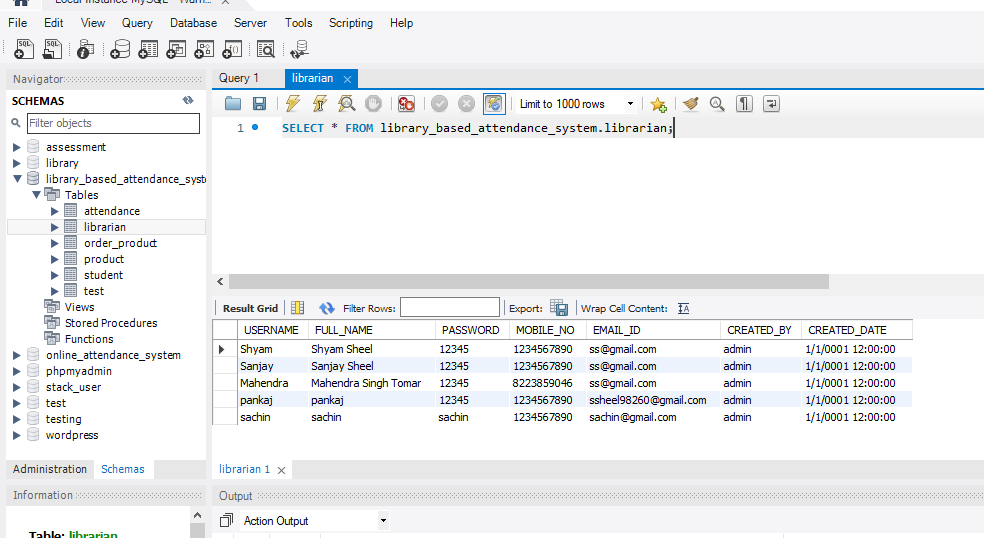Select the librarian table
The image size is (984, 538).
tap(105, 227)
